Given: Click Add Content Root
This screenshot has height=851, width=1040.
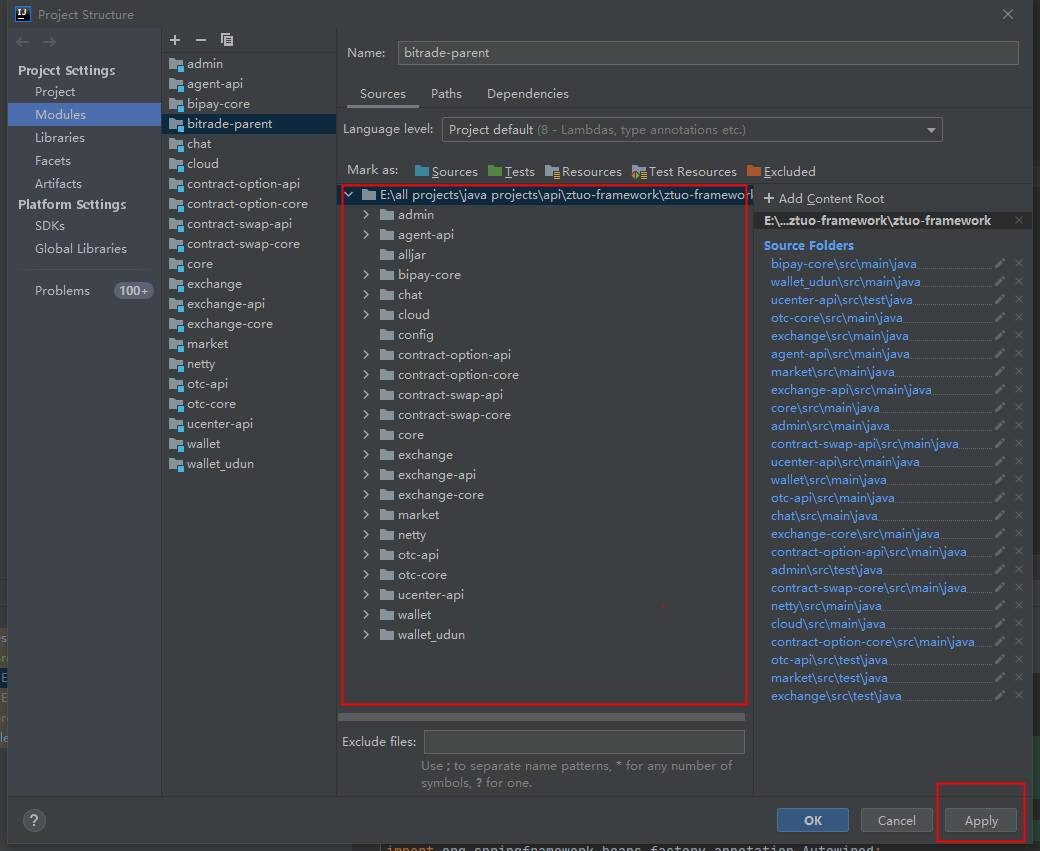Looking at the screenshot, I should click(x=824, y=198).
